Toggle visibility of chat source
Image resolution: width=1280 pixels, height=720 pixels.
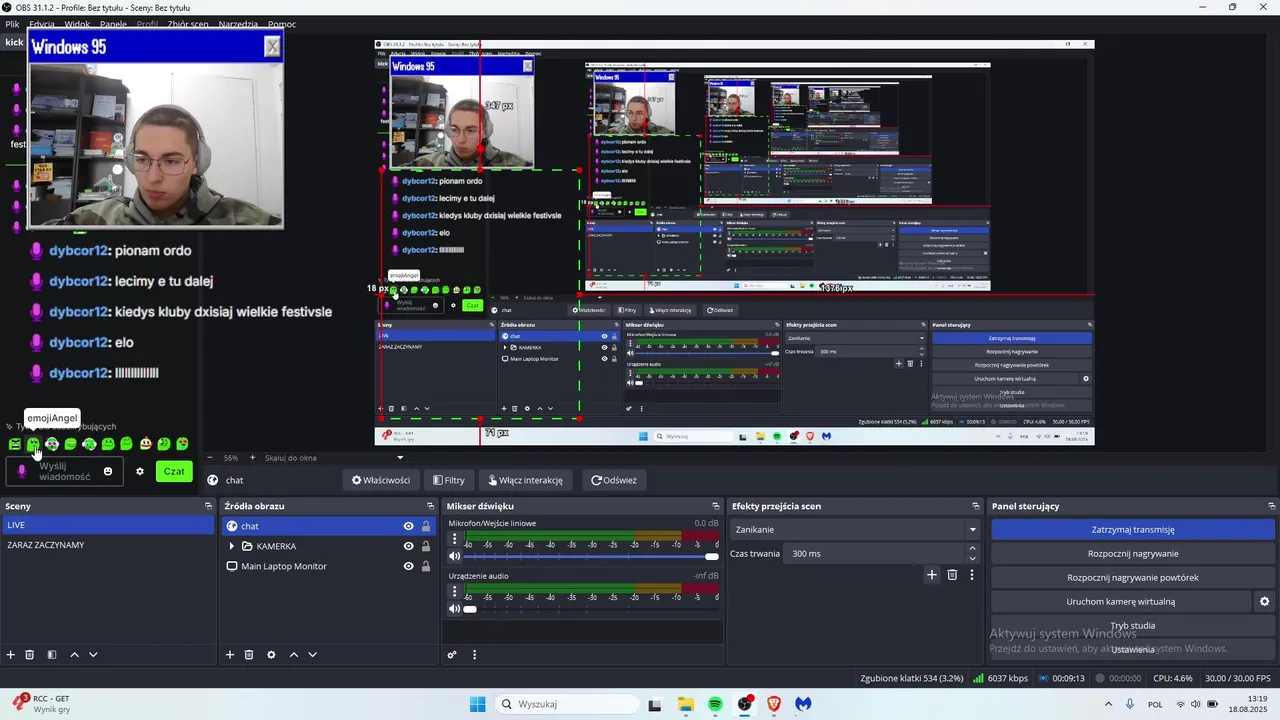(408, 526)
